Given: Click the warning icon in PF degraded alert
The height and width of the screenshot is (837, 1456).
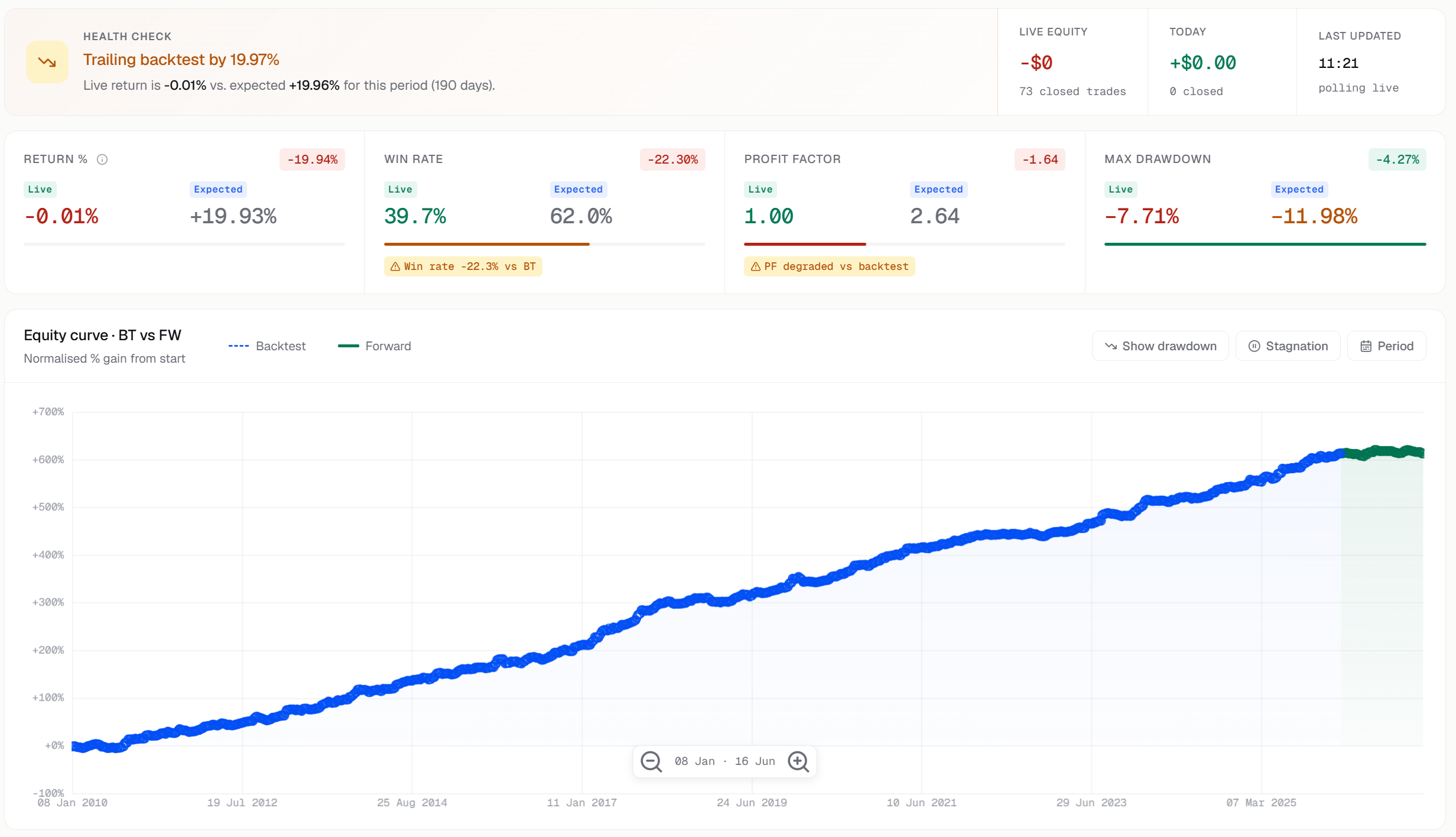Looking at the screenshot, I should point(755,266).
